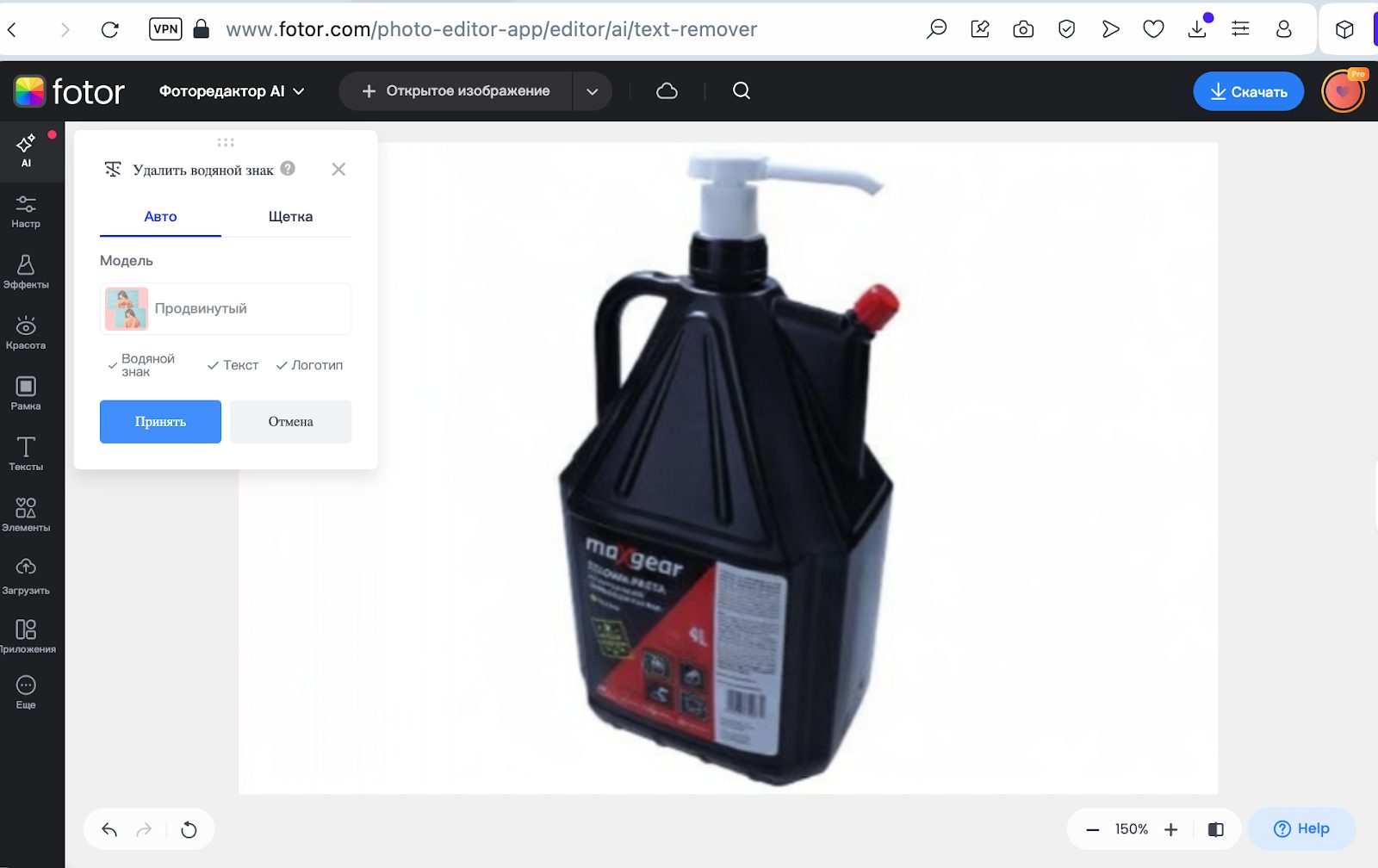Go back in browser history

tap(12, 29)
